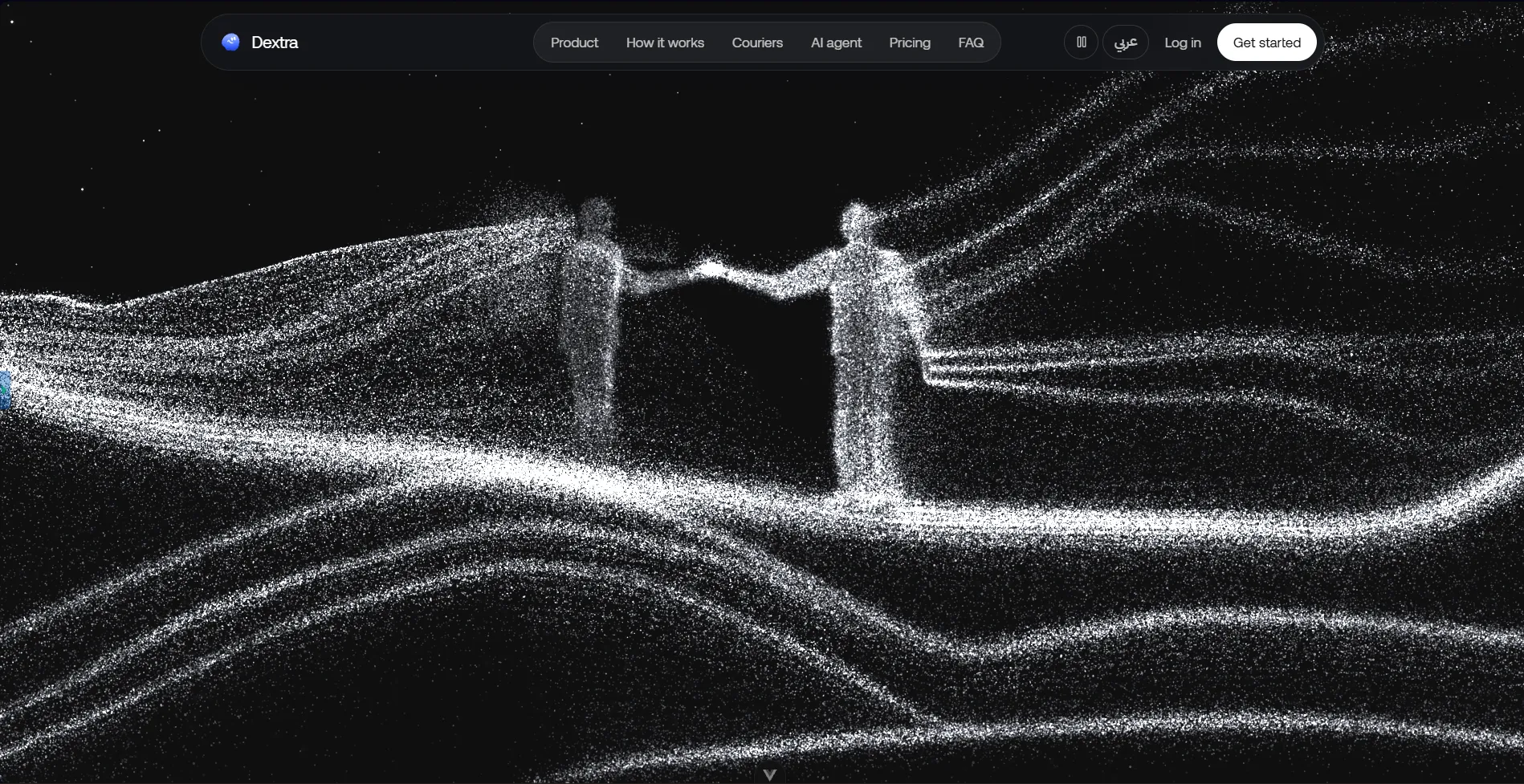Open the Dextra home link text
Viewport: 1524px width, 784px height.
coord(275,43)
